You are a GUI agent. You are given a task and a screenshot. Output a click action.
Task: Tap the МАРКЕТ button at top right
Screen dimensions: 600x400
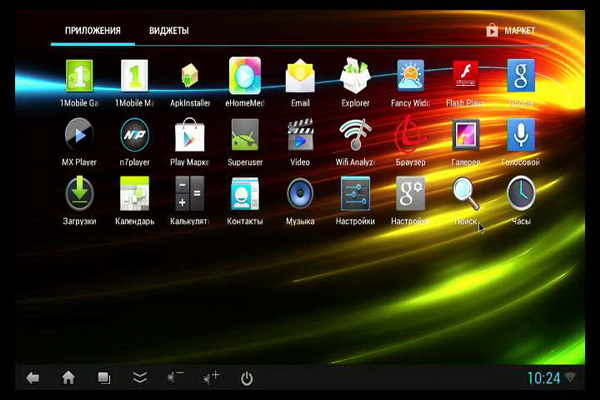coord(510,31)
